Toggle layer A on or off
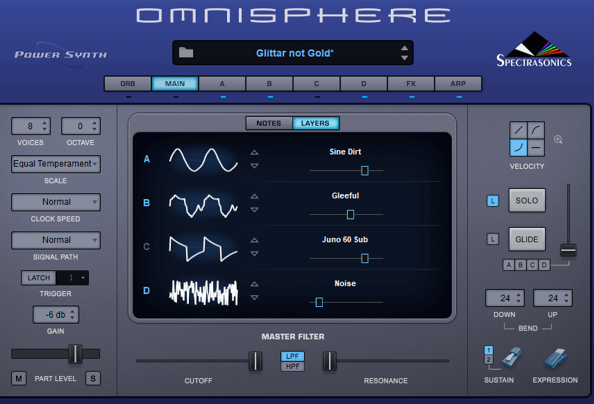Image resolution: width=594 pixels, height=404 pixels. coord(147,159)
